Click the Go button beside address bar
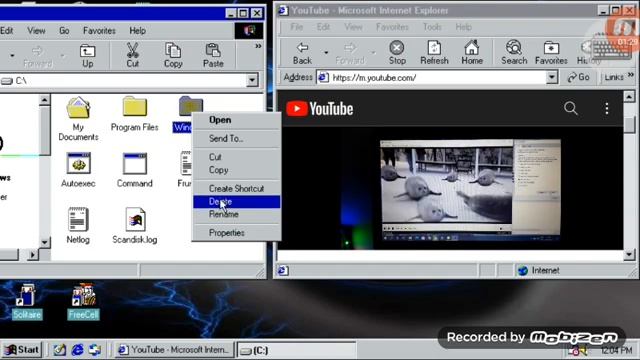Screen dimensions: 640x360 578,77
